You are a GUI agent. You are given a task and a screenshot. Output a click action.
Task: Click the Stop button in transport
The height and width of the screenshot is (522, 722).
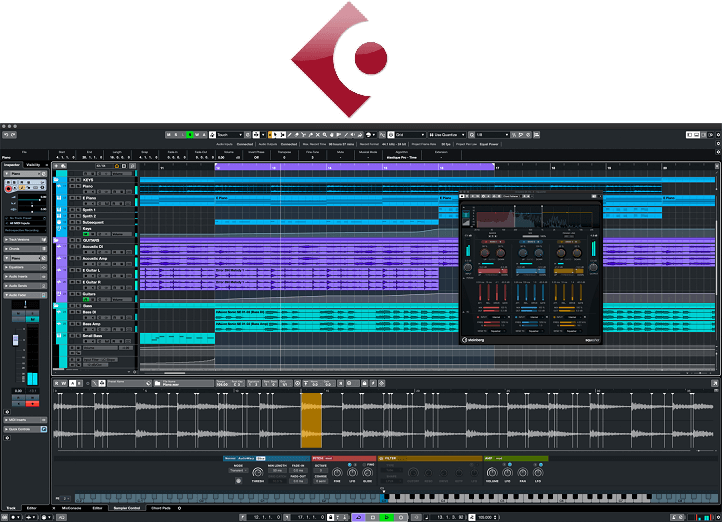[373, 517]
